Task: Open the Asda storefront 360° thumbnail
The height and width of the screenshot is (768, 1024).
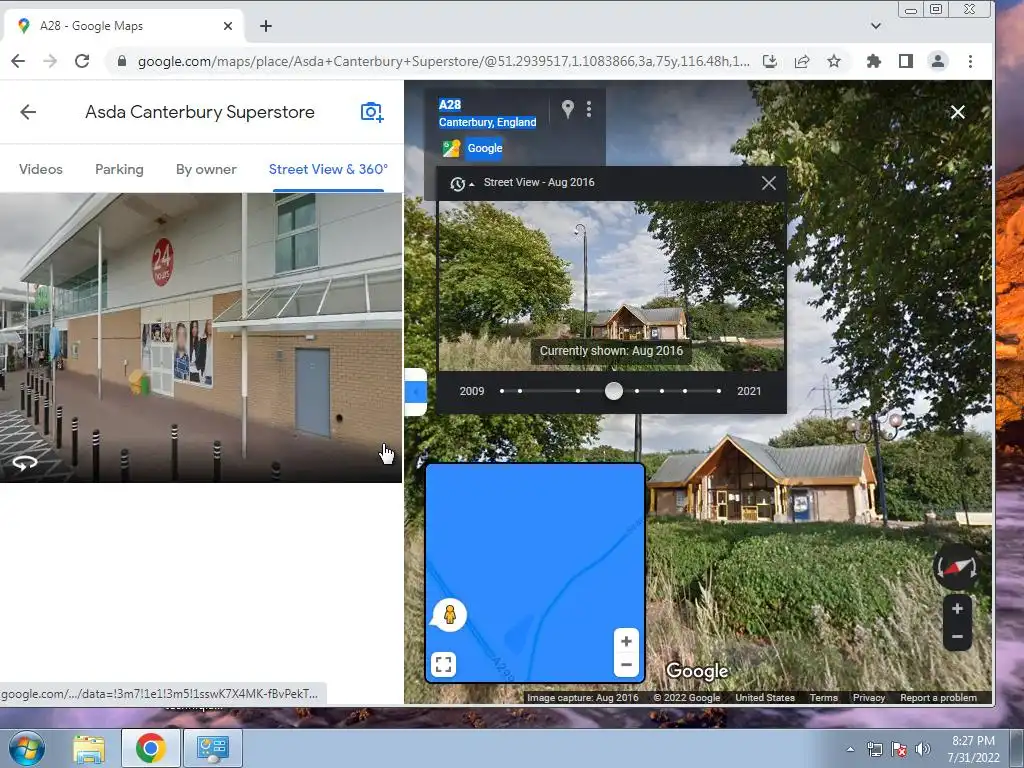Action: tap(200, 338)
